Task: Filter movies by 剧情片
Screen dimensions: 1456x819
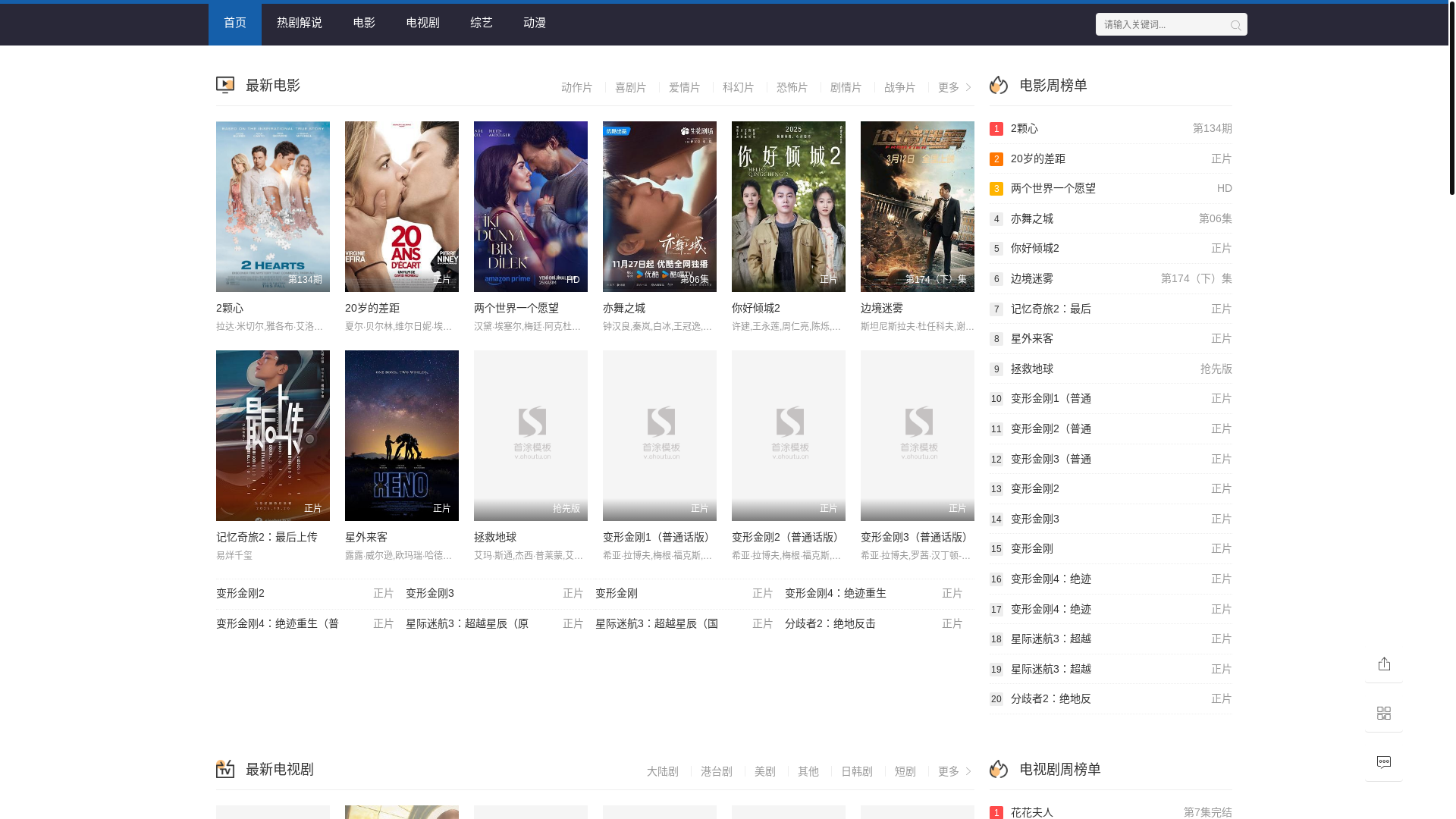Action: tap(846, 88)
